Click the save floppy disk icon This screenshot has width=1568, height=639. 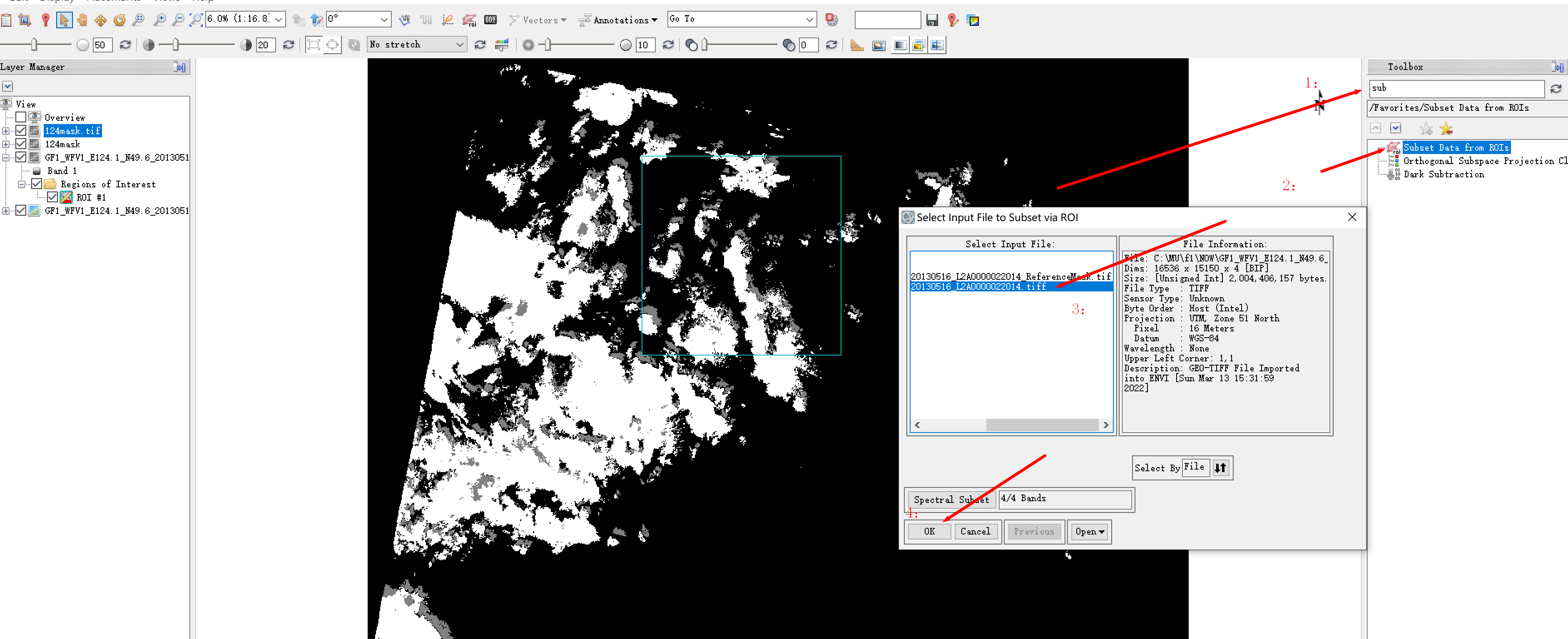(931, 20)
